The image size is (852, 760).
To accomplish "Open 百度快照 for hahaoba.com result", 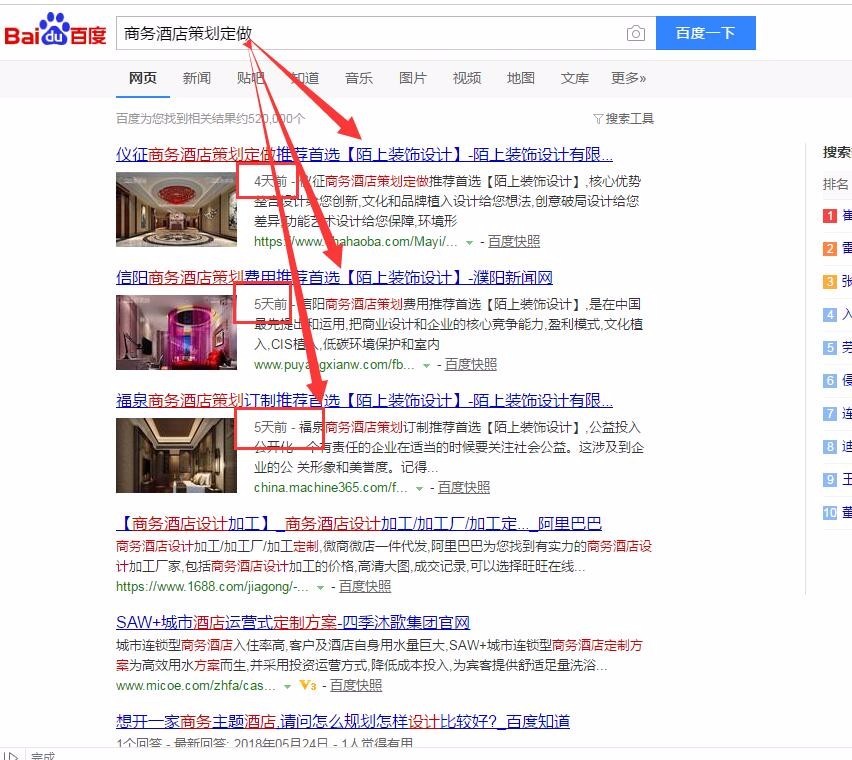I will coord(514,242).
